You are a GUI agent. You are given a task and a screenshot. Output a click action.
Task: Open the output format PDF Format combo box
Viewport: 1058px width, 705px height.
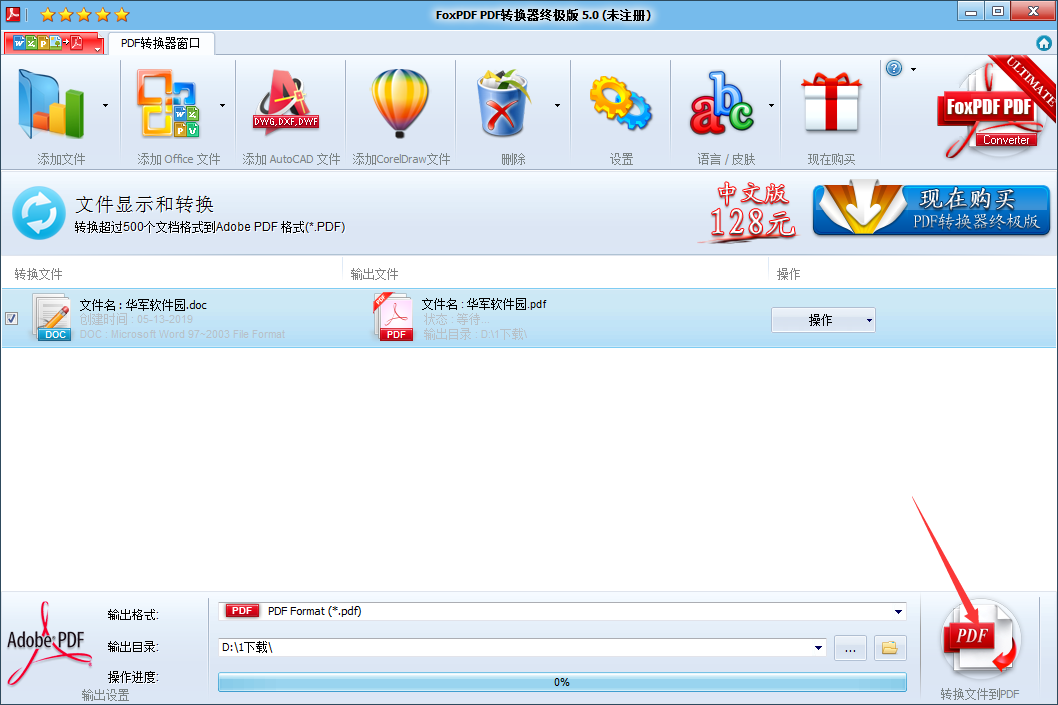562,611
